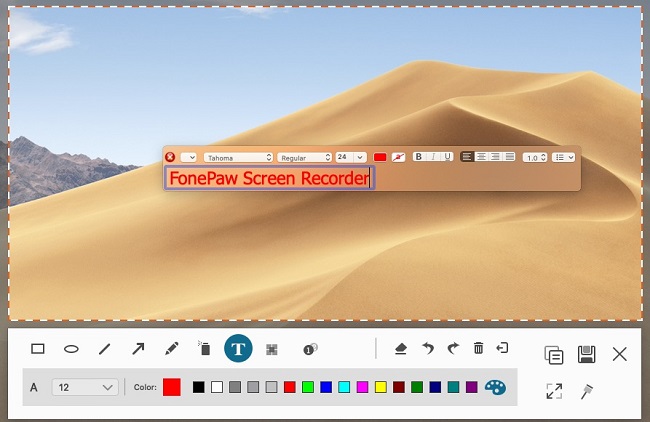This screenshot has height=422, width=650.
Task: Choose the dark gray color swatch
Action: (235, 387)
